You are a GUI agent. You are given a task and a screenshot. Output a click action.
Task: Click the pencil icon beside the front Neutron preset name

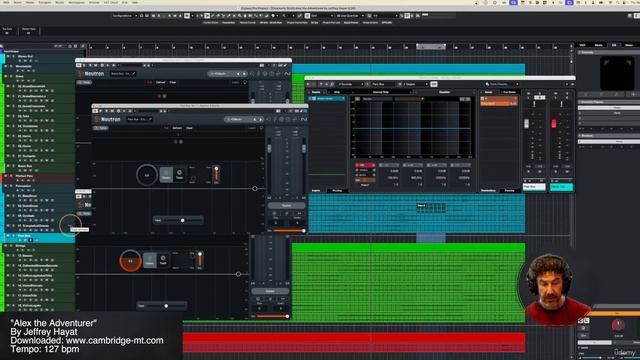[150, 119]
